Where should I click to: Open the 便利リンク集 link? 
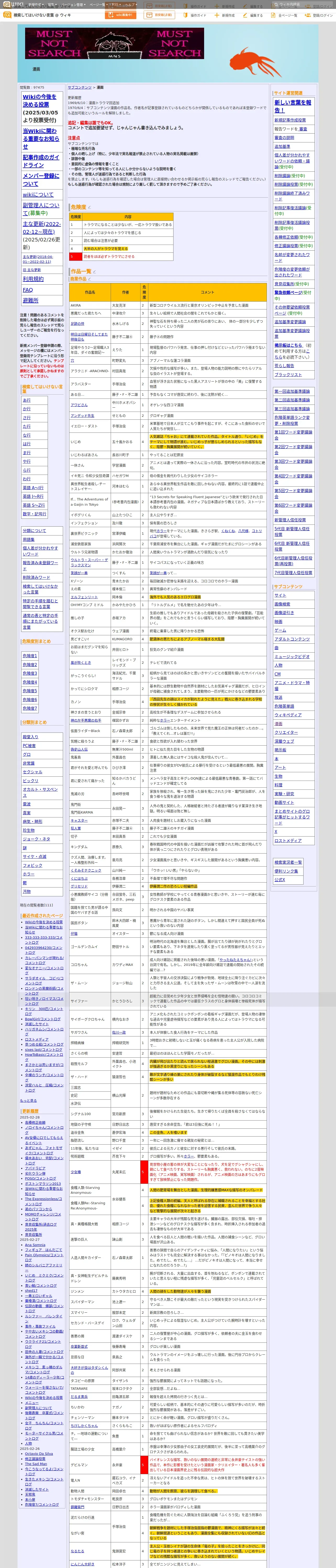click(286, 871)
